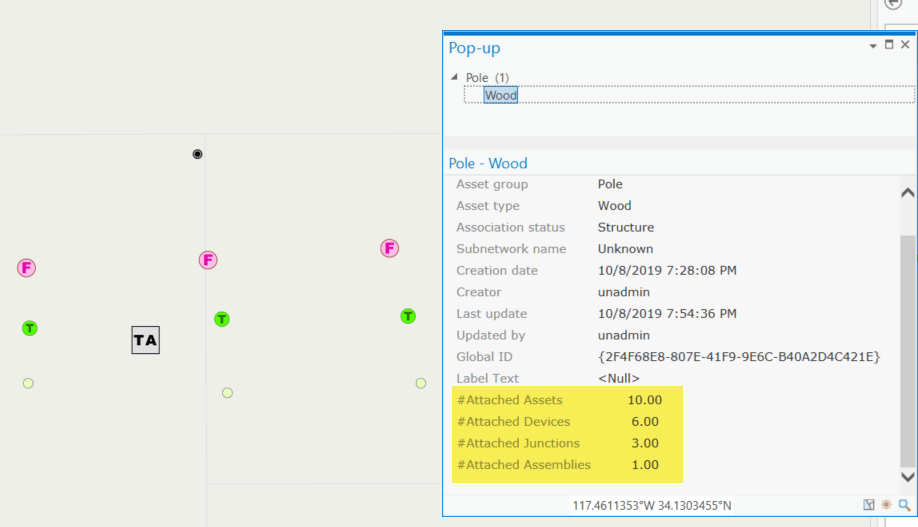Click the Asset group field label
The height and width of the screenshot is (527, 918).
[x=492, y=184]
